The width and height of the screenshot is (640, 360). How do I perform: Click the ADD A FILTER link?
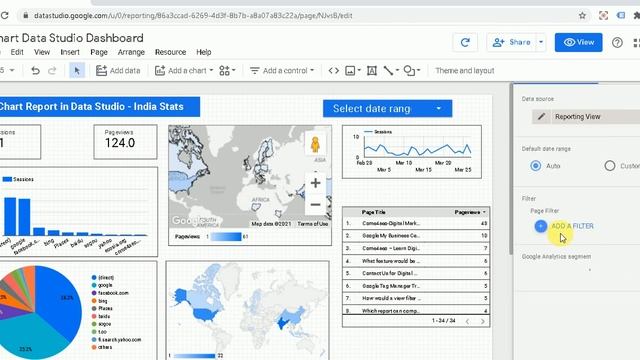click(x=572, y=226)
